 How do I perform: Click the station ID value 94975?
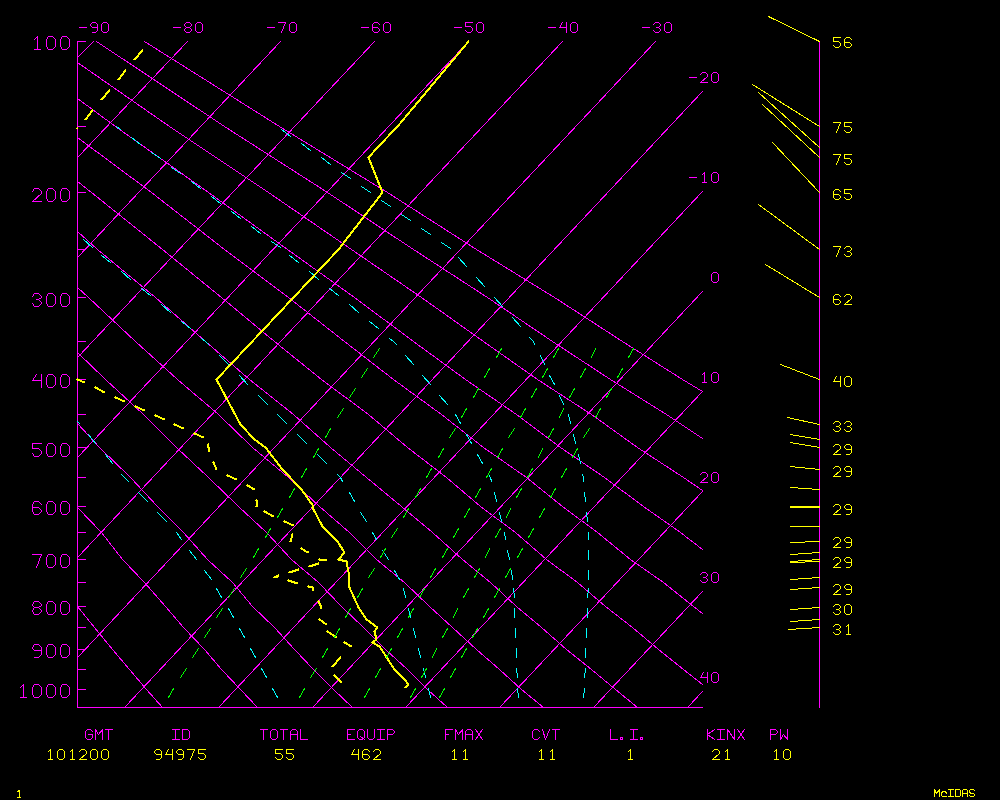pos(181,755)
